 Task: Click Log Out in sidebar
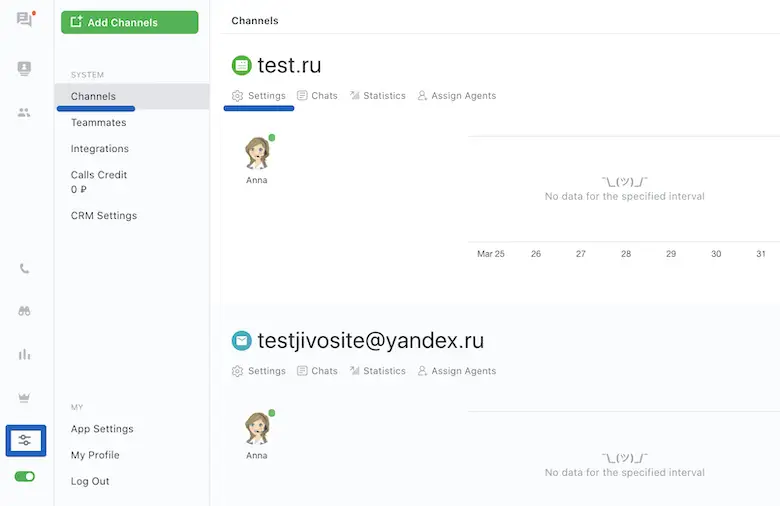click(x=90, y=481)
